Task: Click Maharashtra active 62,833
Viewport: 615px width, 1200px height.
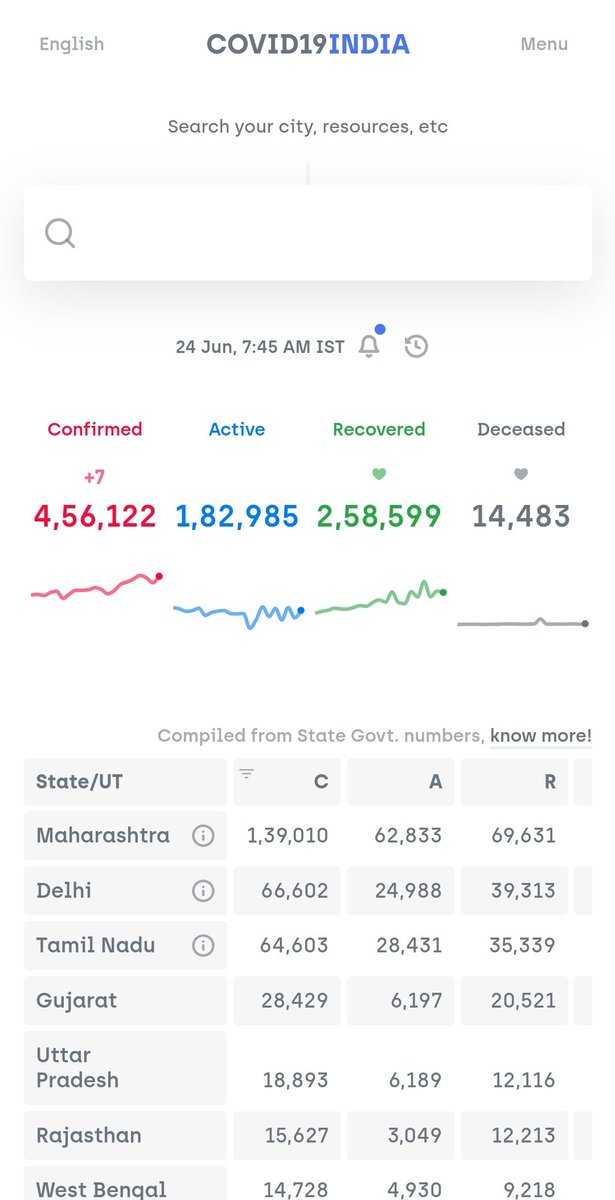Action: click(409, 836)
